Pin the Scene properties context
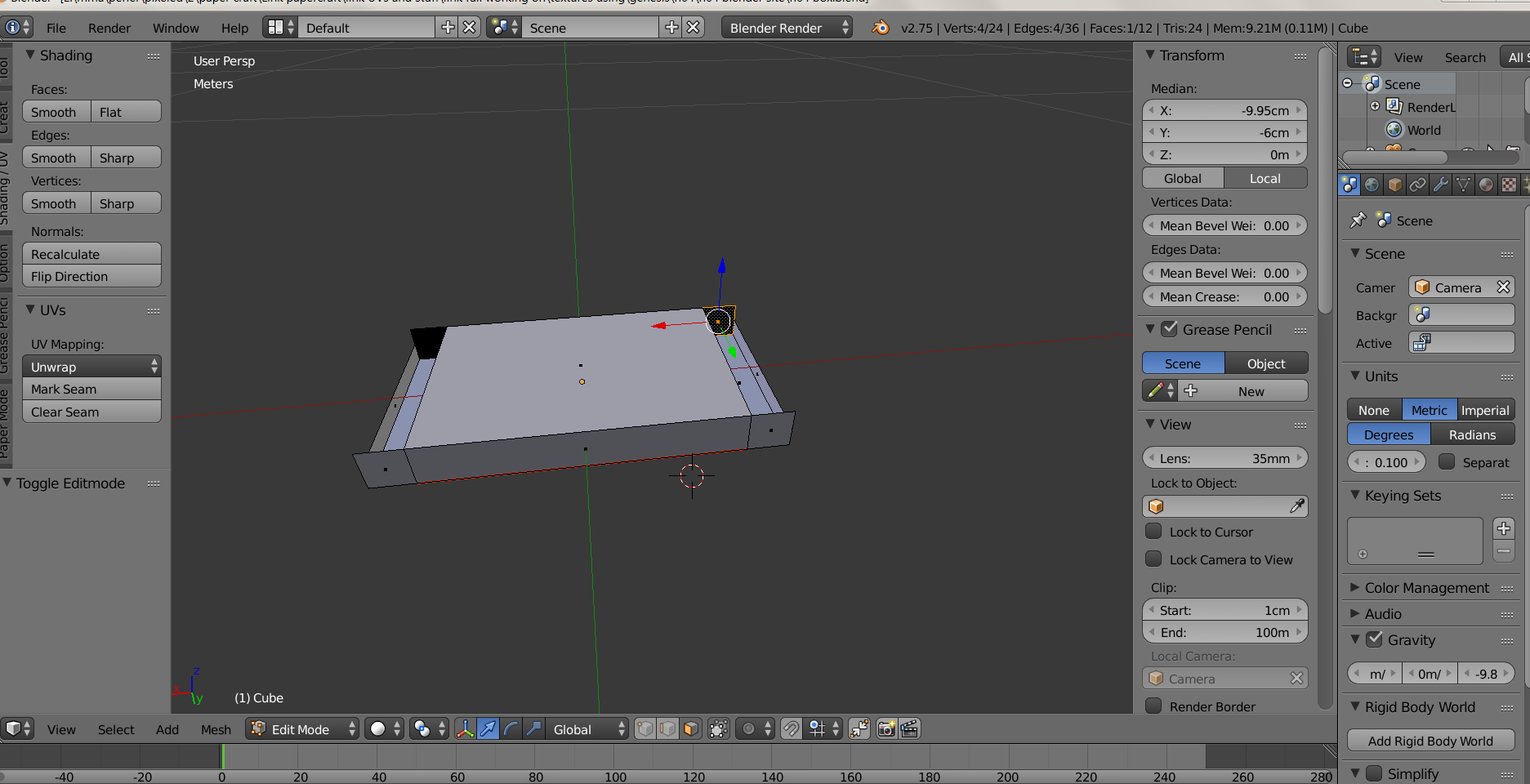1530x784 pixels. (1358, 220)
